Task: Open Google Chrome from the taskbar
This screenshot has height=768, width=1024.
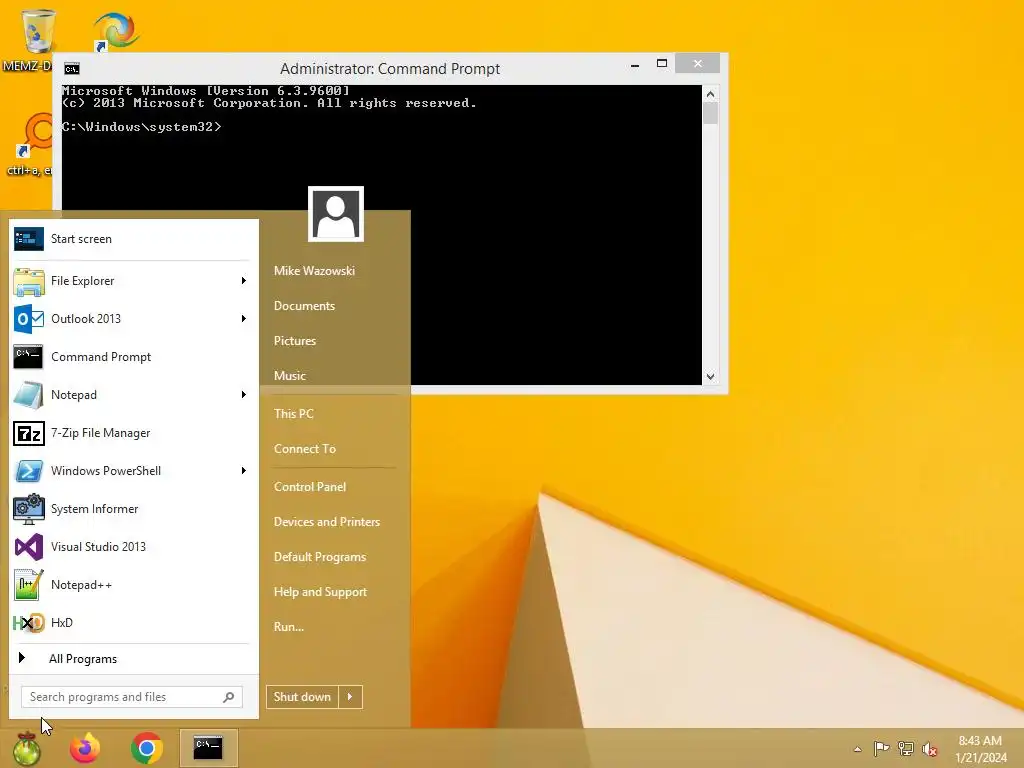Action: click(146, 748)
